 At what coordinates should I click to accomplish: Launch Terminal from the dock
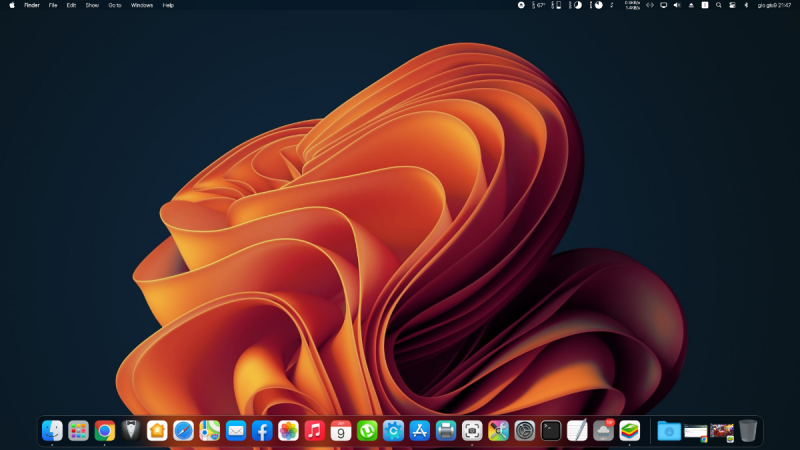[551, 431]
